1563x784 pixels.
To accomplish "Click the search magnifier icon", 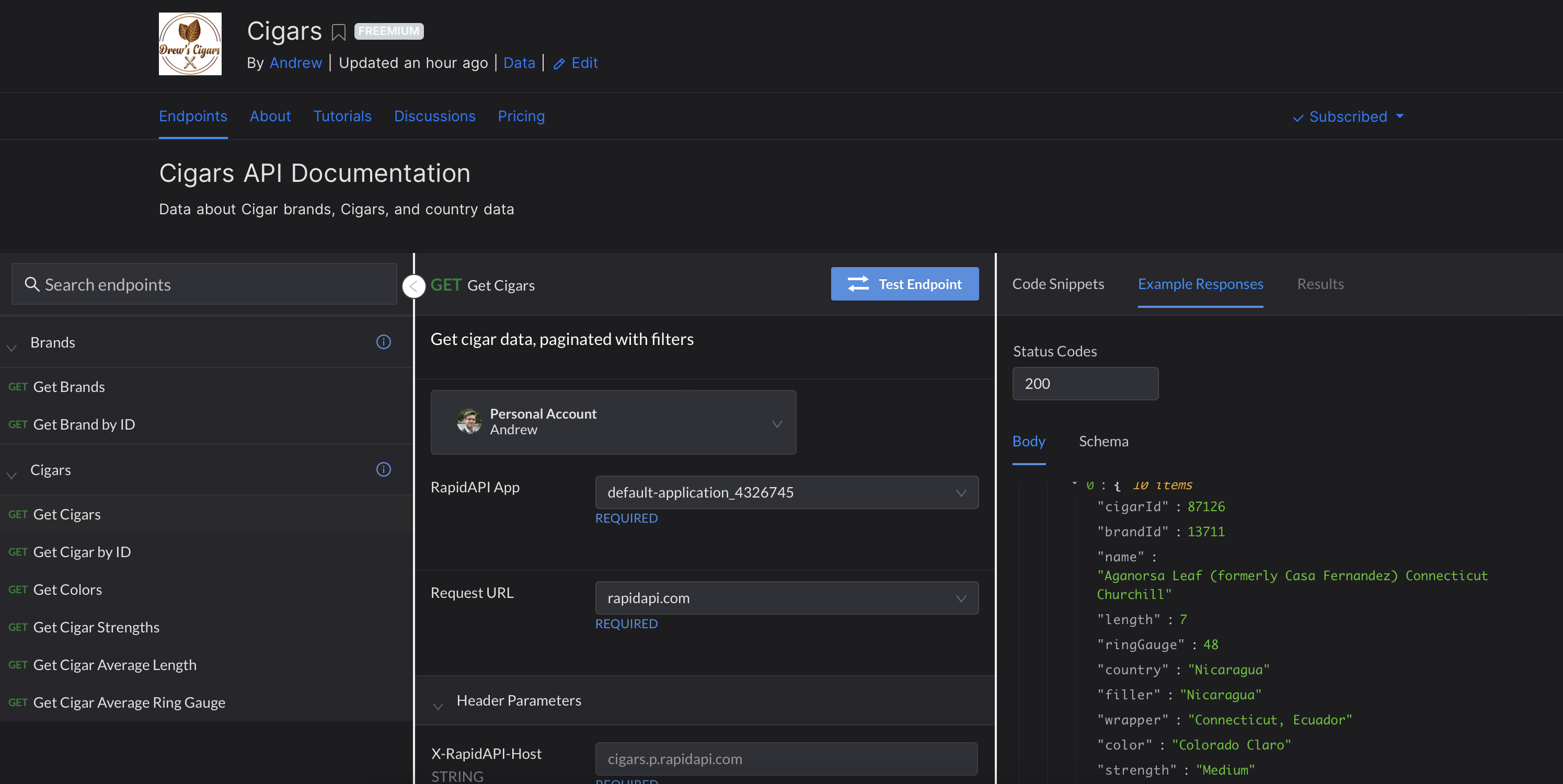I will (31, 284).
